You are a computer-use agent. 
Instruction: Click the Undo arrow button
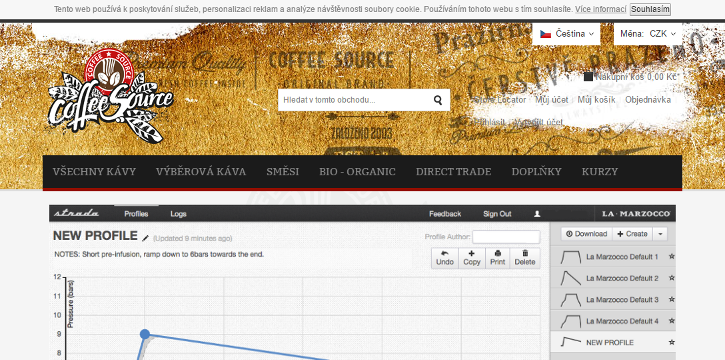445,258
